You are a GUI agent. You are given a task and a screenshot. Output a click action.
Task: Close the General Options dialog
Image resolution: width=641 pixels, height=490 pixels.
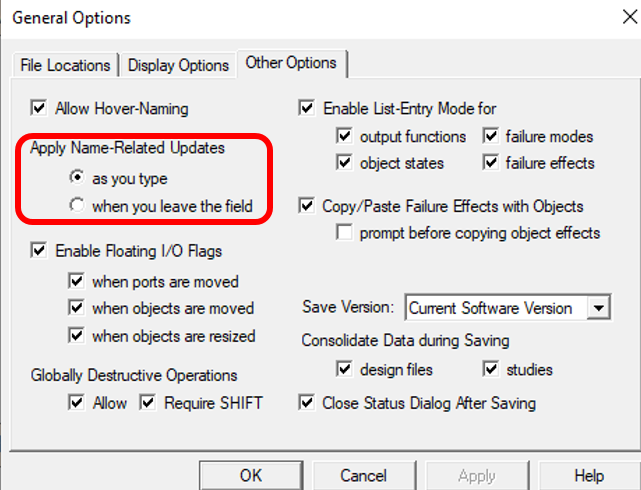(x=630, y=17)
